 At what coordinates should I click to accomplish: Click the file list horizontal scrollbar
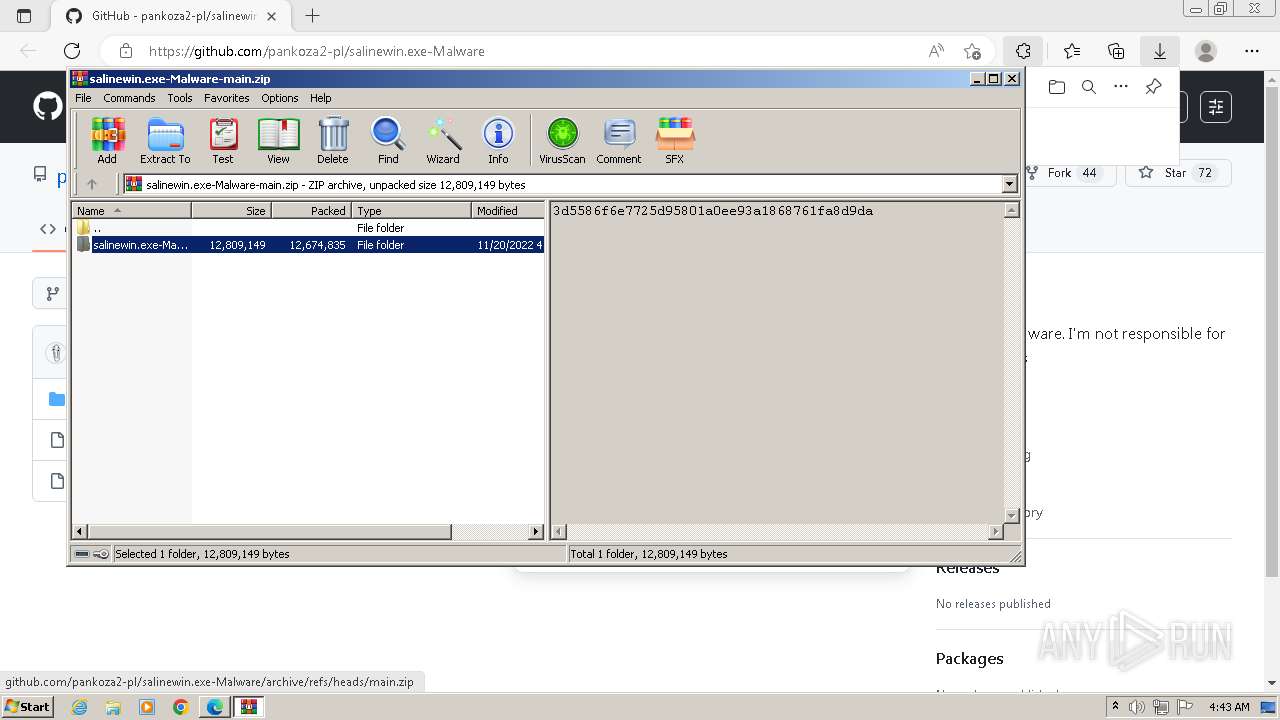pyautogui.click(x=309, y=532)
